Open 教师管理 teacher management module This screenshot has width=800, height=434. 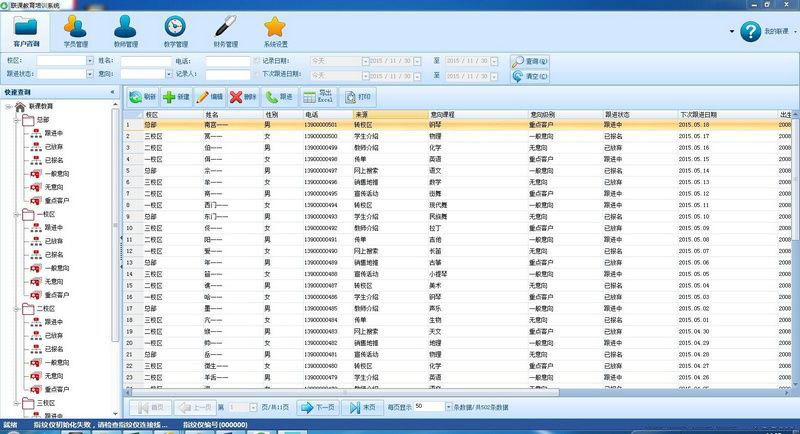click(124, 31)
